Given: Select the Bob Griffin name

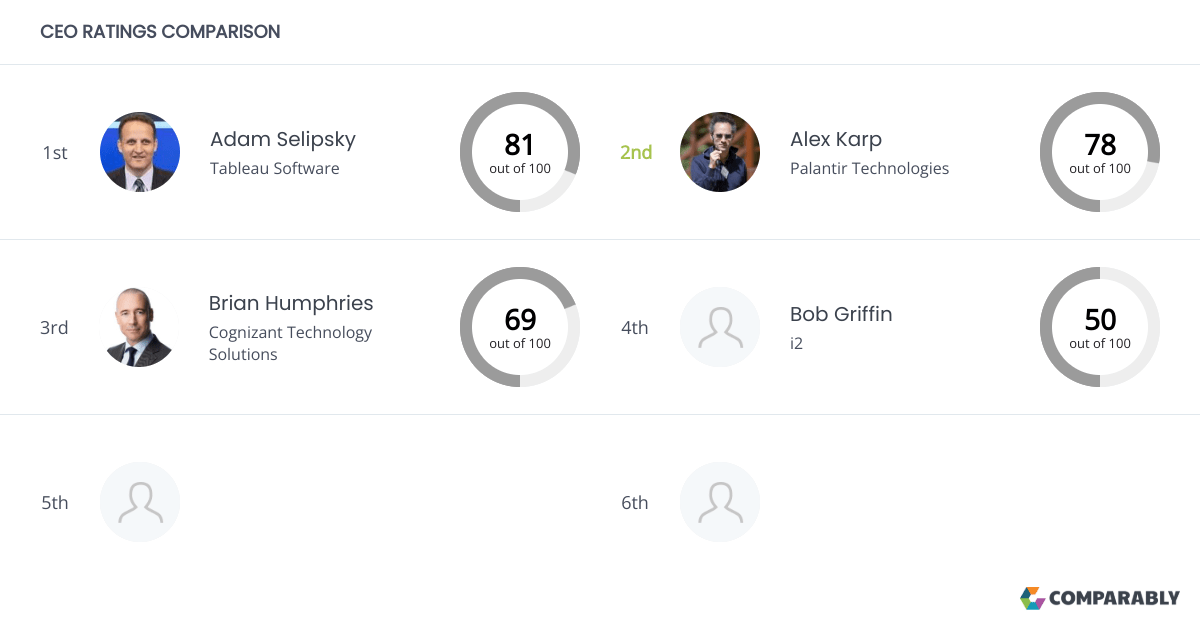Looking at the screenshot, I should pos(840,314).
